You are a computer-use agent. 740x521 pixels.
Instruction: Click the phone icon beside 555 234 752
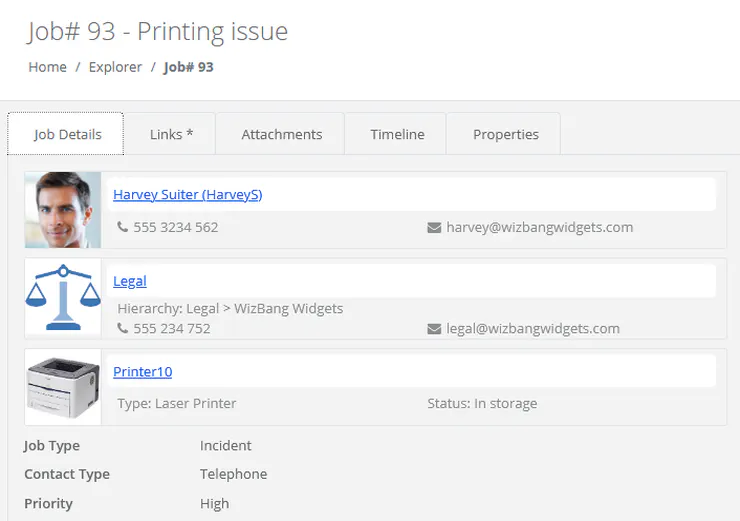123,328
